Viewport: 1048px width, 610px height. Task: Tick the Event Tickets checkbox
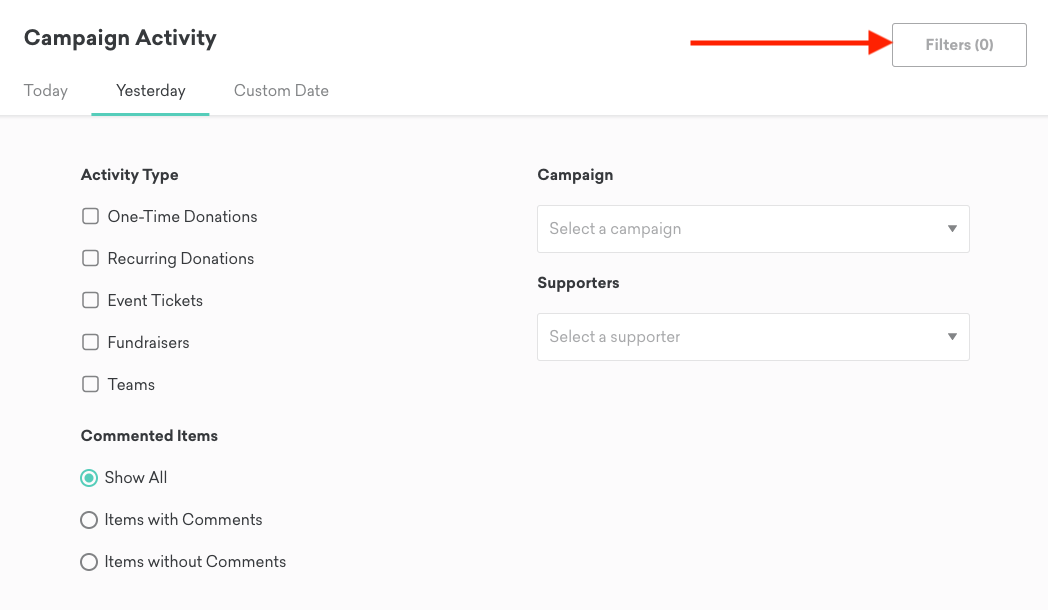pos(91,300)
